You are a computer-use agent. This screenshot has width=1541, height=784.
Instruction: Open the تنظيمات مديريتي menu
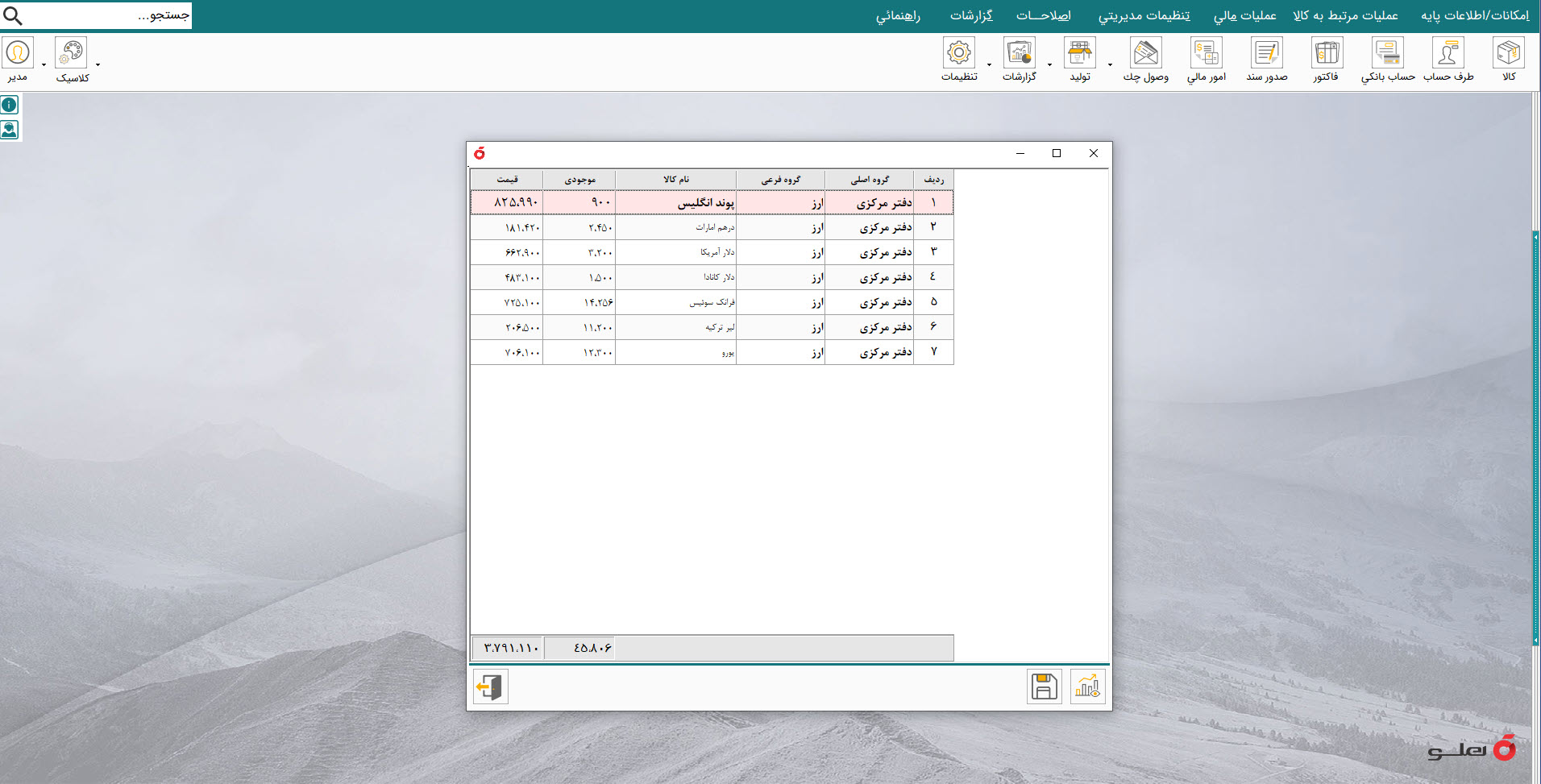(1144, 15)
